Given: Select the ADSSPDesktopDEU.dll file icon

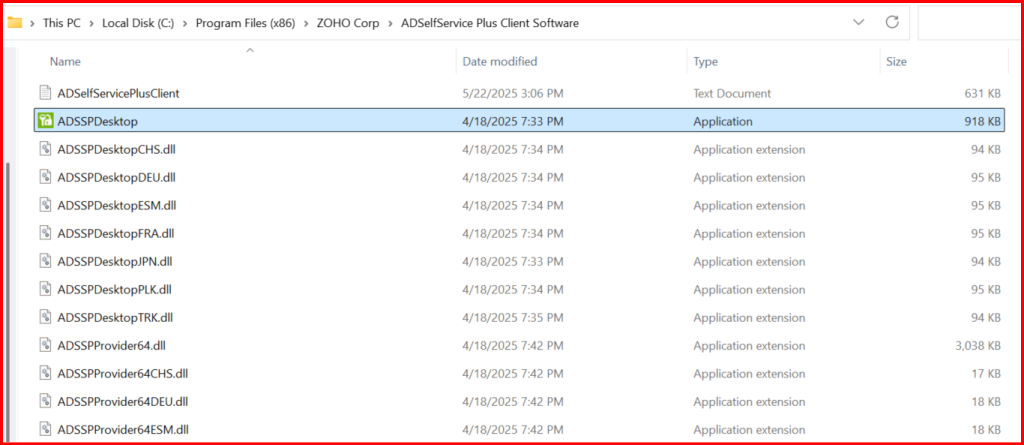Looking at the screenshot, I should 45,177.
